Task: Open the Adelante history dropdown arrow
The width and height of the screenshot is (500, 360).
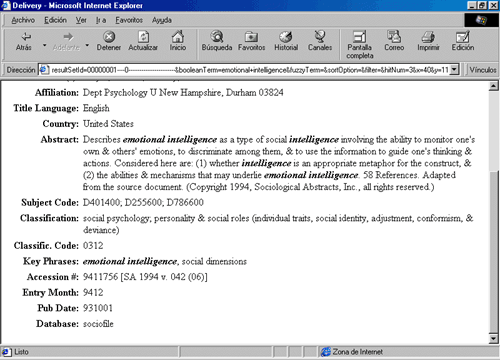Action: 87,45
